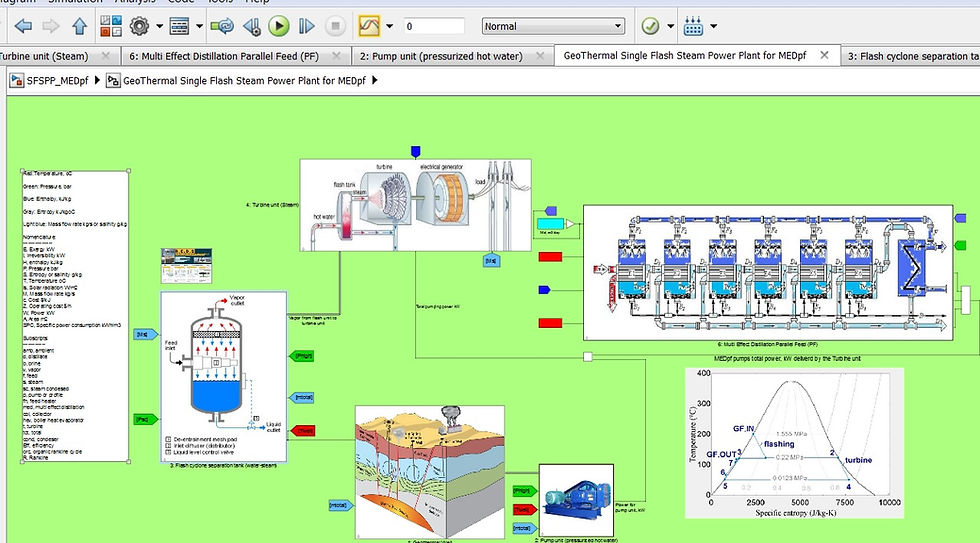Select the Flash cyclone separation tank block

(x=224, y=377)
